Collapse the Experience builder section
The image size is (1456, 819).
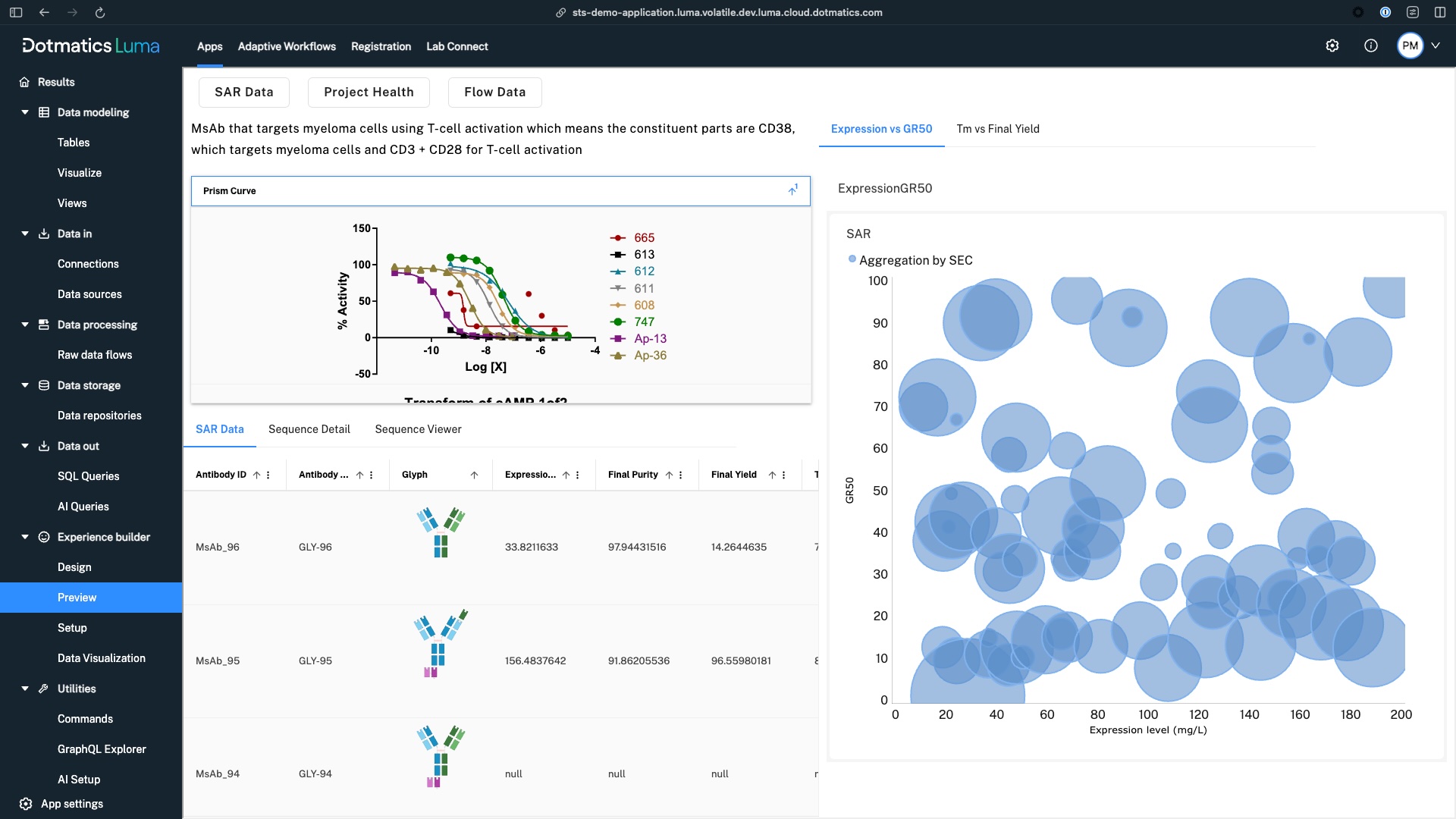[24, 537]
